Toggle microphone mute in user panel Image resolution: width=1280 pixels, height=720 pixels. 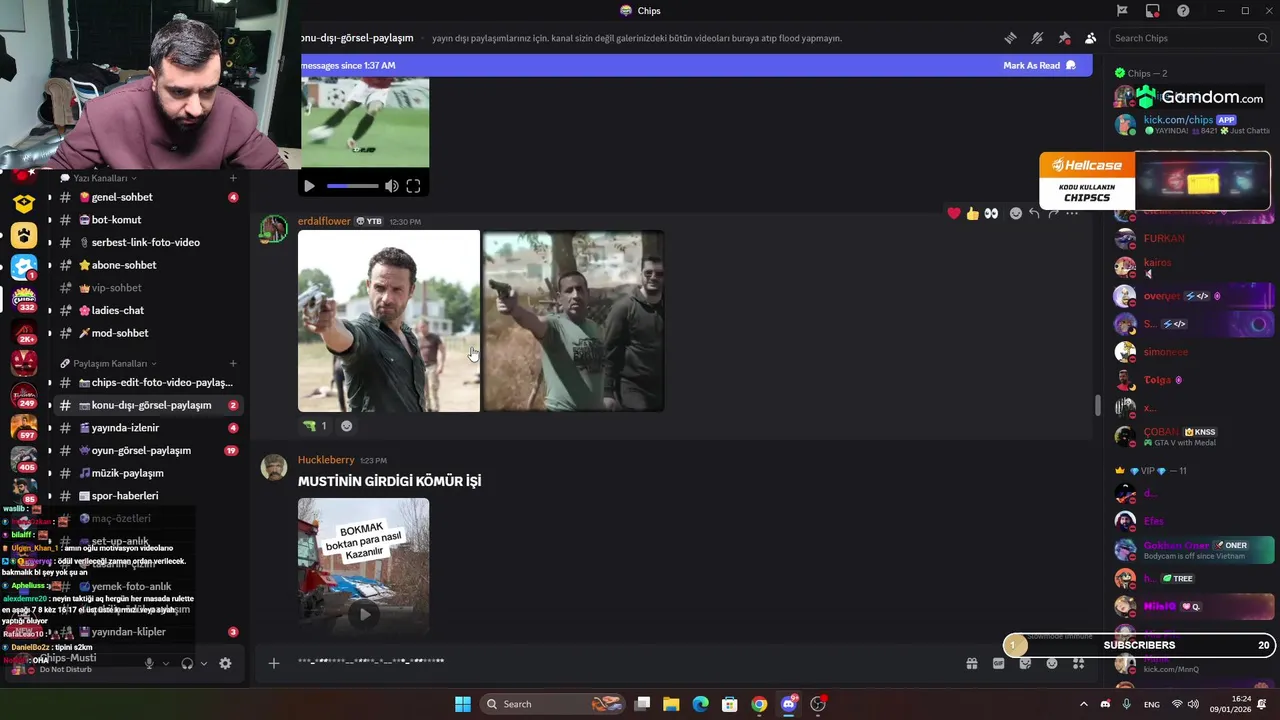coord(149,663)
